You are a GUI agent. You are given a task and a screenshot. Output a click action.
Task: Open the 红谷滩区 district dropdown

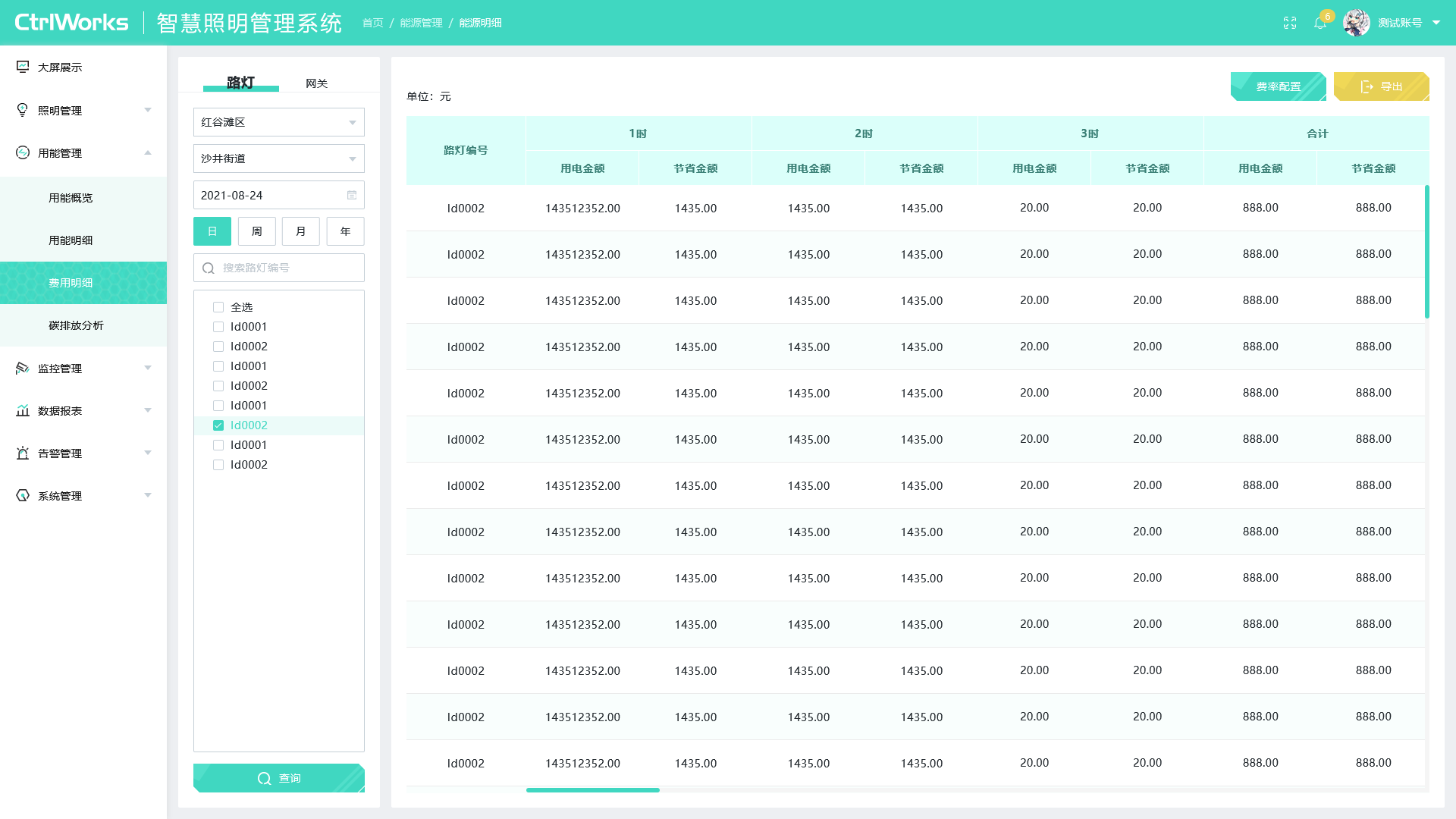(x=279, y=122)
